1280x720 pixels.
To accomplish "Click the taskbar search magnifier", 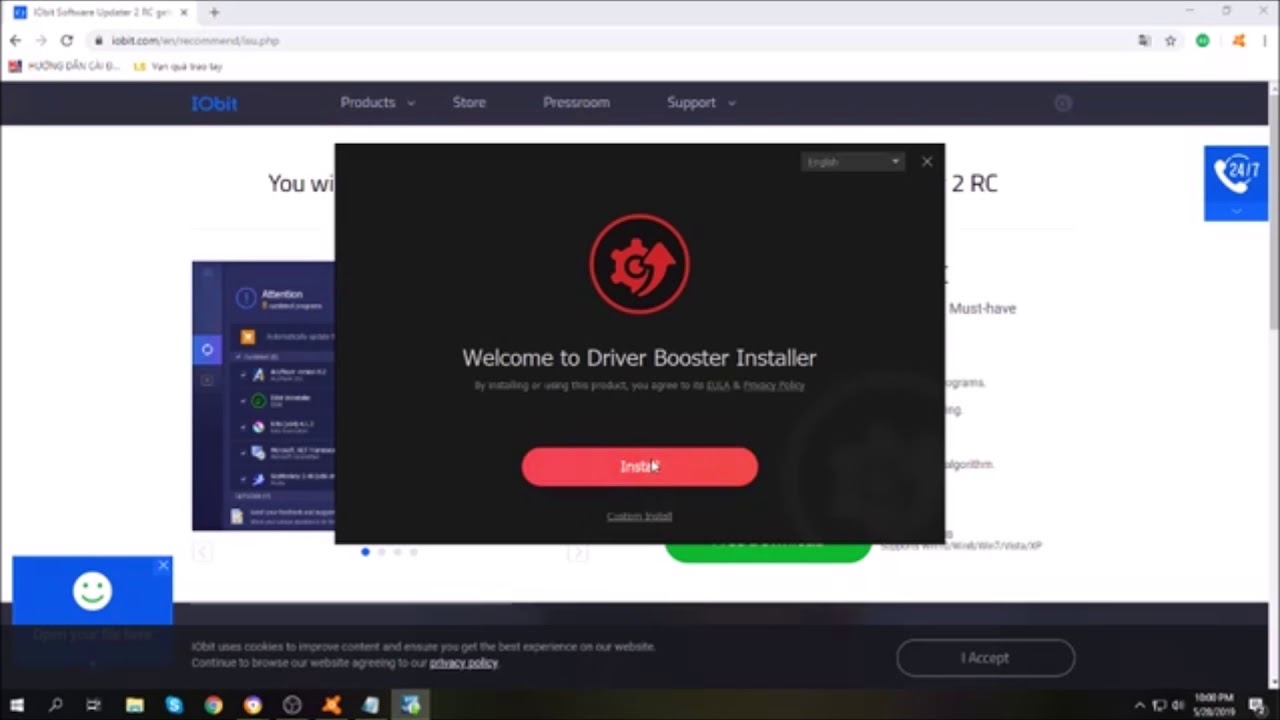I will 55,705.
